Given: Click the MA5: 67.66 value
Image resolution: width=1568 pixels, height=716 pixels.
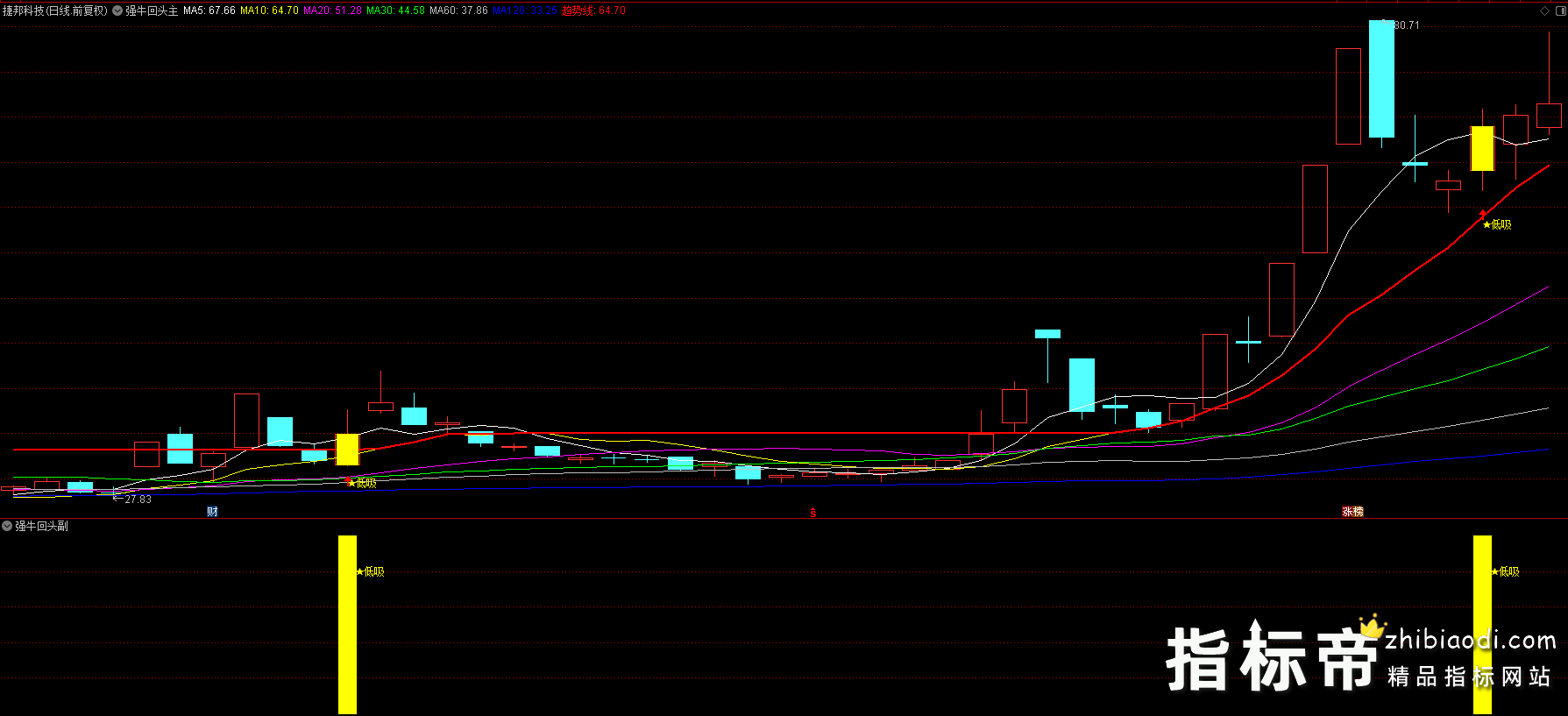Looking at the screenshot, I should click(209, 11).
